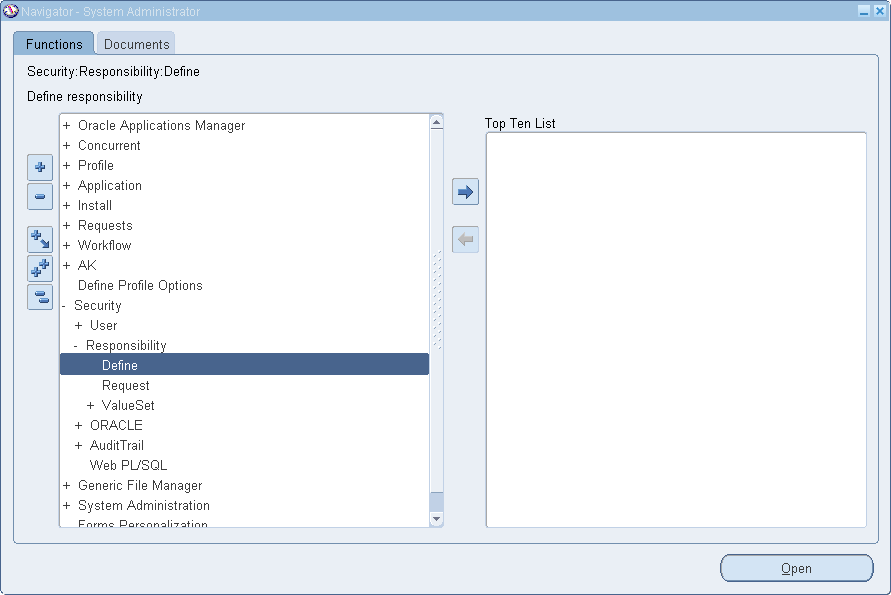The width and height of the screenshot is (891, 595).
Task: Switch to the Documents tab
Action: point(135,43)
